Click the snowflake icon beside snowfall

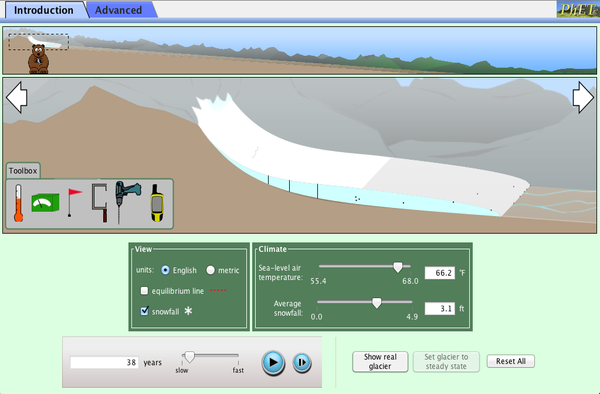[188, 311]
